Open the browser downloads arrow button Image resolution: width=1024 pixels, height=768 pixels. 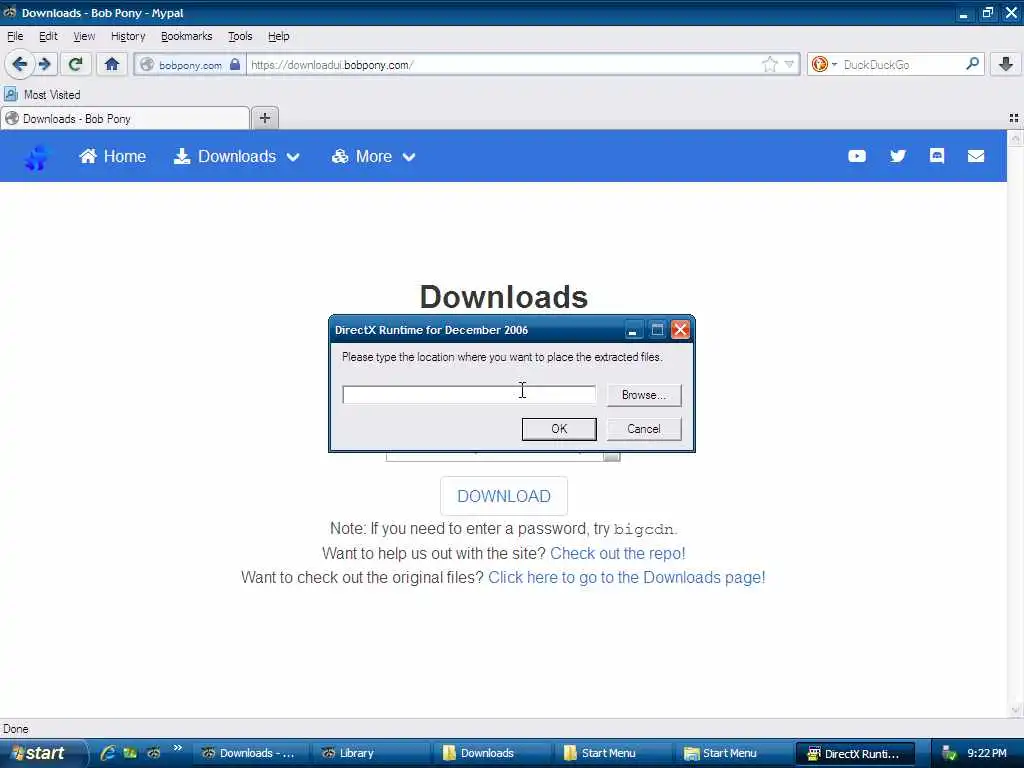click(x=1006, y=64)
